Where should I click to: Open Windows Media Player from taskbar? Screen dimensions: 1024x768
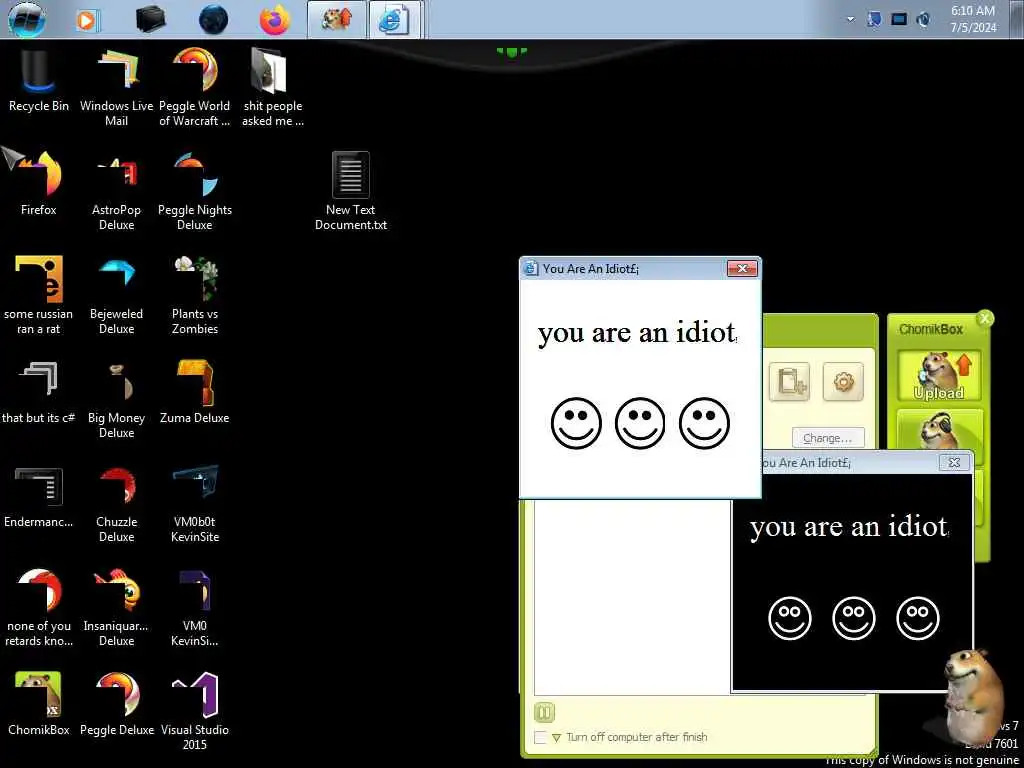point(87,20)
